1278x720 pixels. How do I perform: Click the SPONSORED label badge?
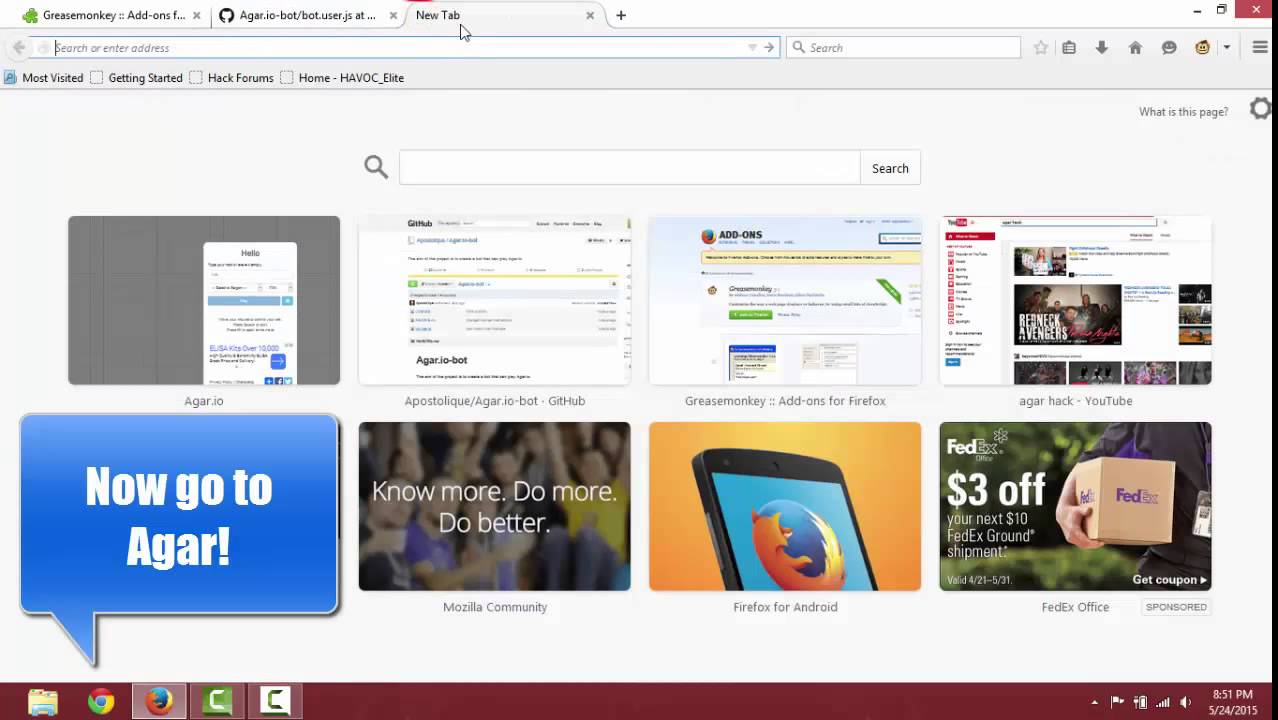tap(1176, 607)
